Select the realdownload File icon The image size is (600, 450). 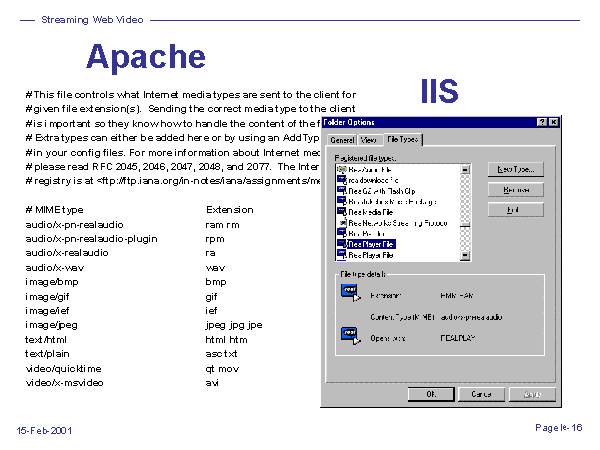[342, 181]
